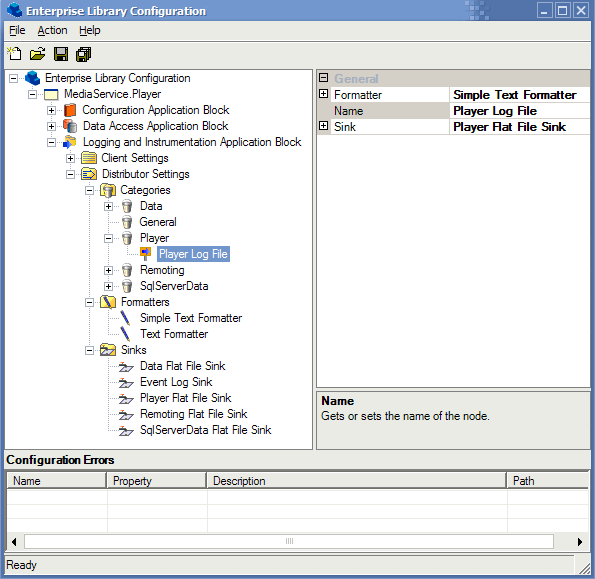
Task: Click the Open Application folder icon
Action: point(38,54)
